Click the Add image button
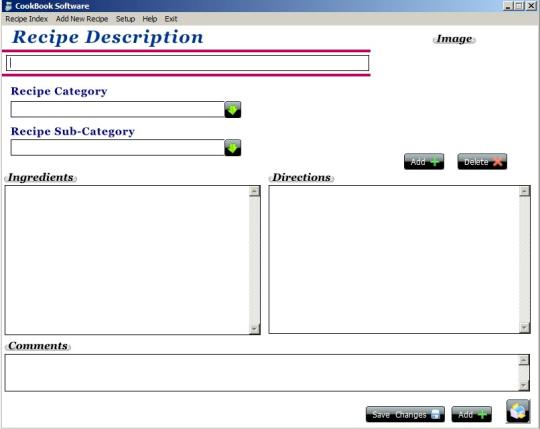The width and height of the screenshot is (540, 429). point(424,161)
